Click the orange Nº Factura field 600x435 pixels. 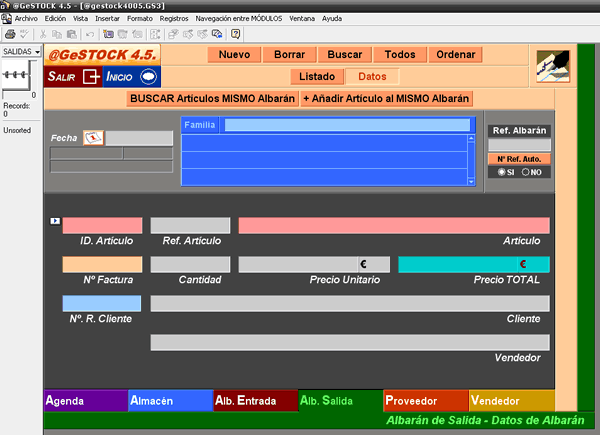coord(102,264)
